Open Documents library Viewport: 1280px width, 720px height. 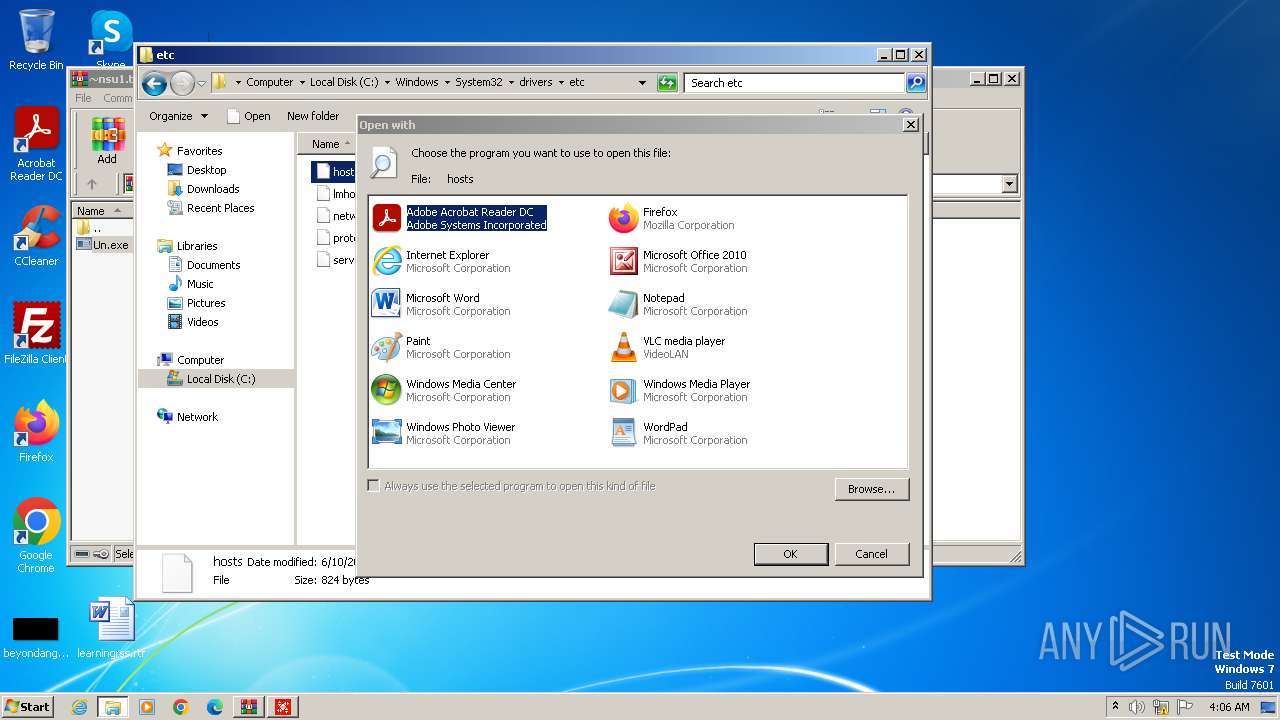click(213, 265)
